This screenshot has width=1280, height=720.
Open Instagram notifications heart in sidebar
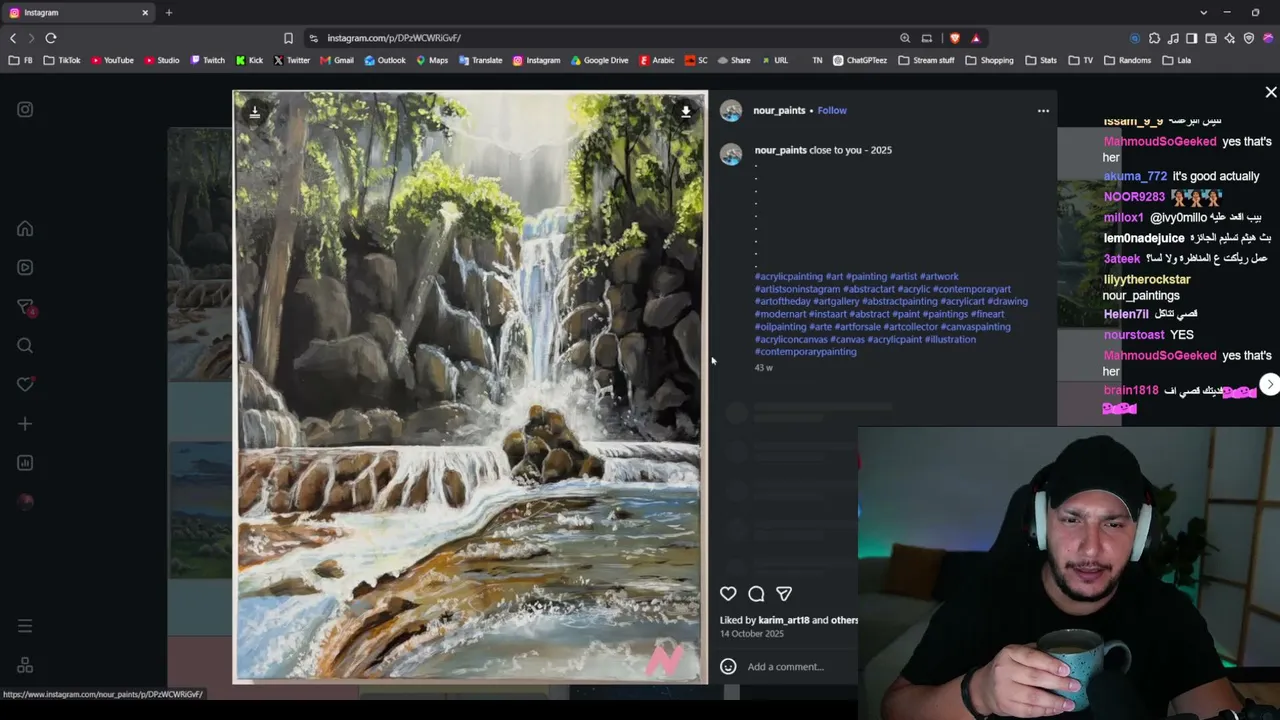[25, 385]
